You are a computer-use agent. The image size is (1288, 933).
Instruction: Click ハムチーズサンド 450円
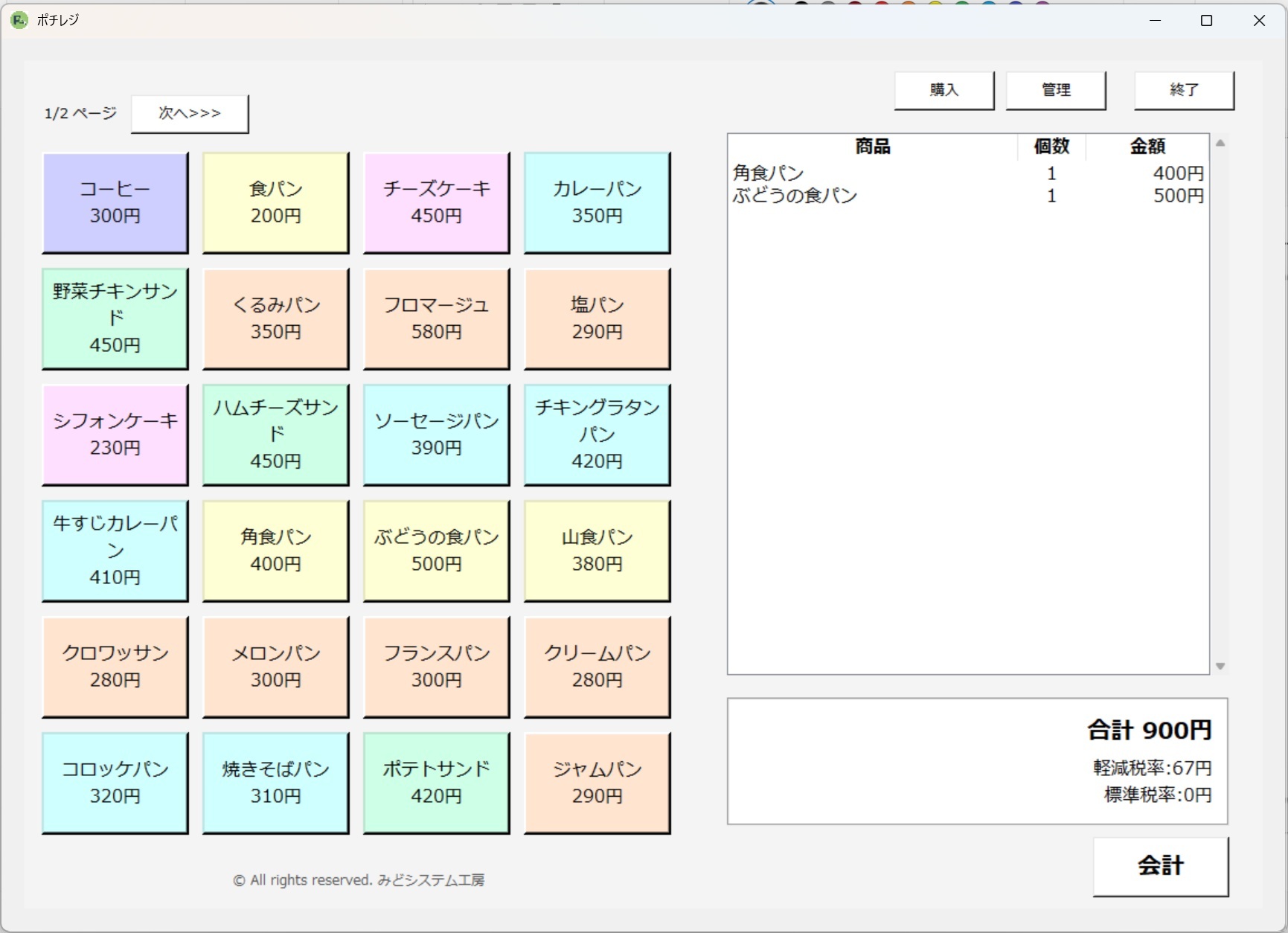tap(275, 435)
